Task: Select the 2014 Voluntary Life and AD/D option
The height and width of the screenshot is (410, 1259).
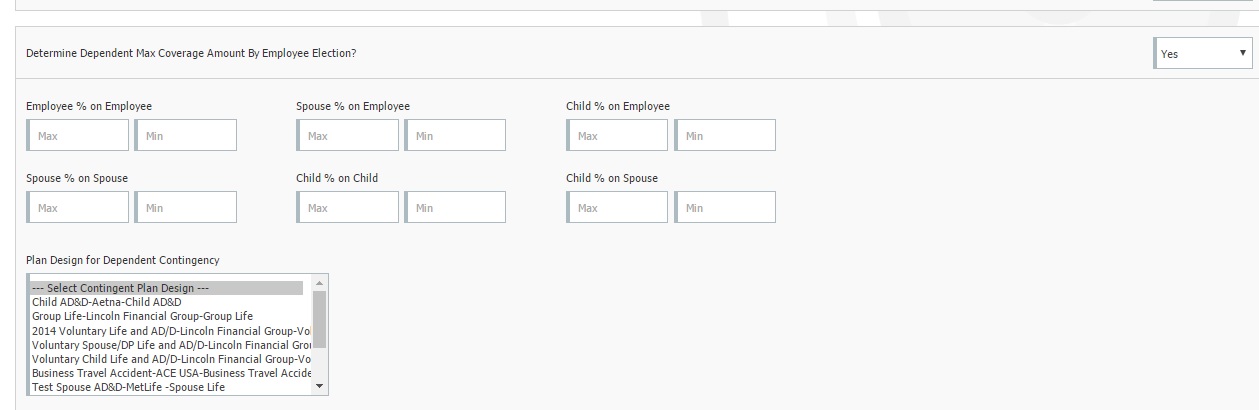Action: [x=171, y=330]
